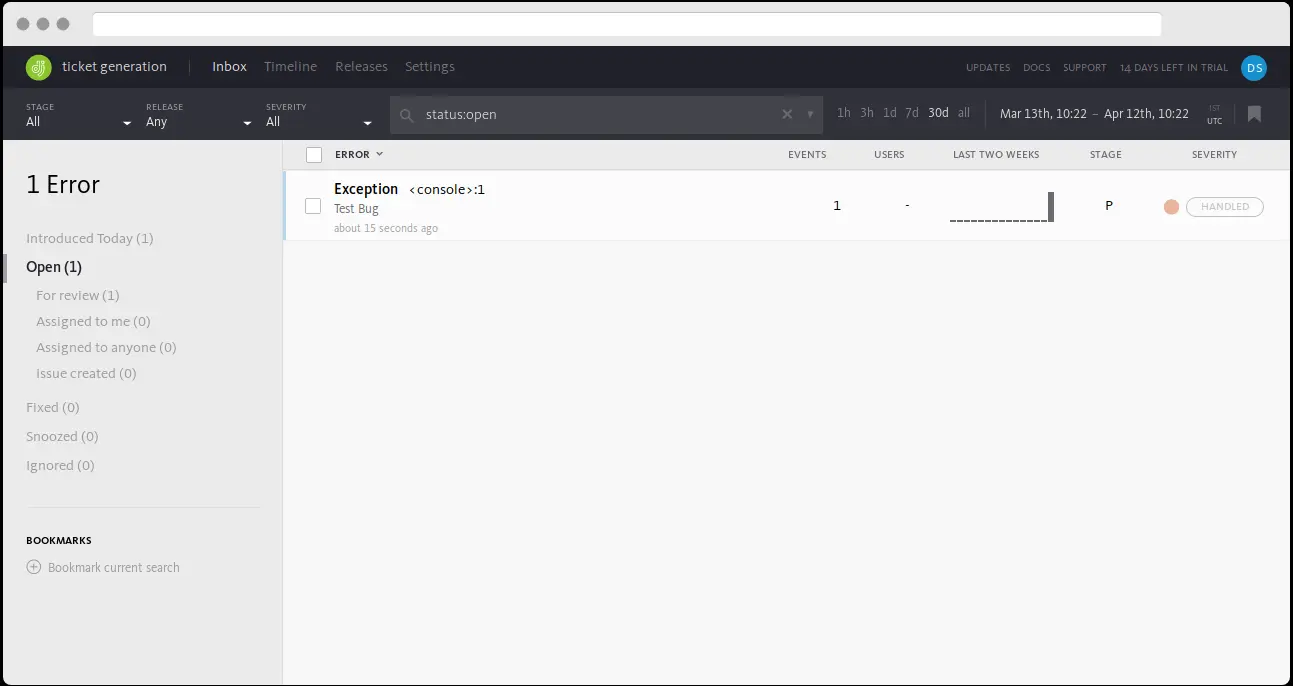
Task: Click the Test Bug error message
Action: tap(356, 209)
